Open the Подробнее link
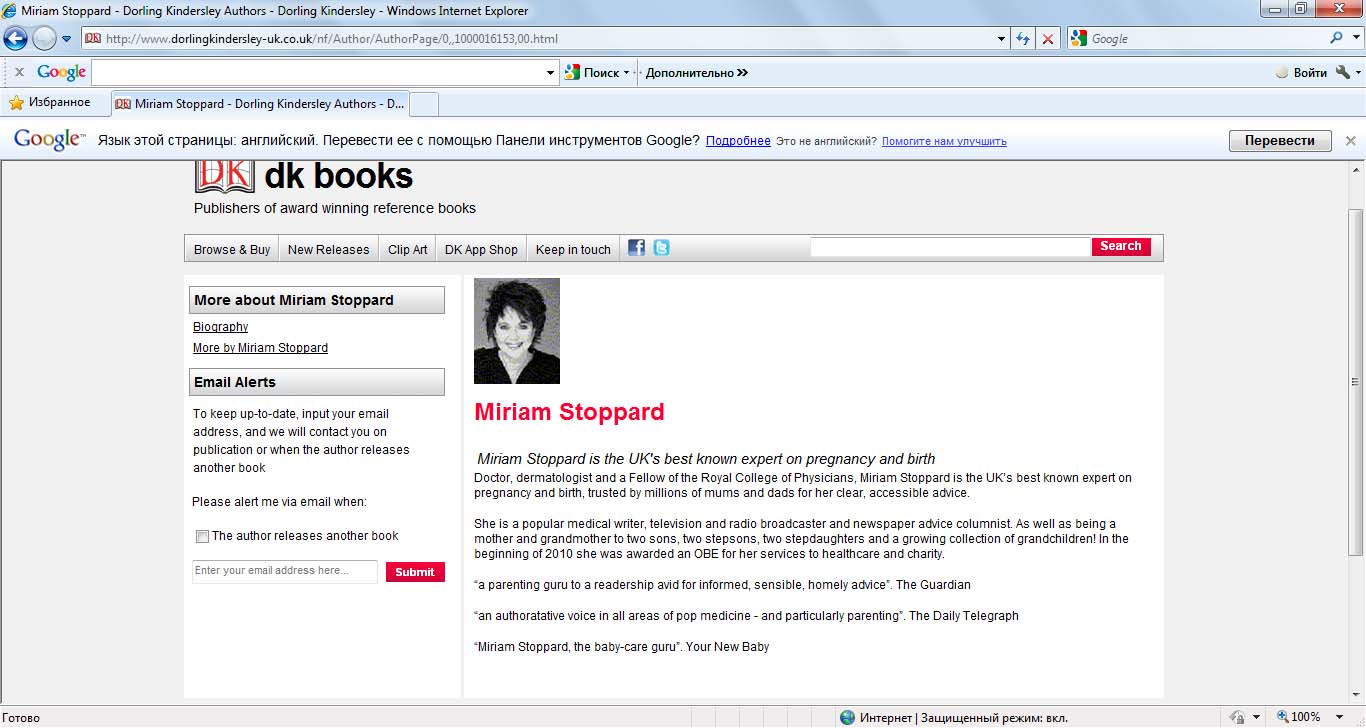 point(738,141)
